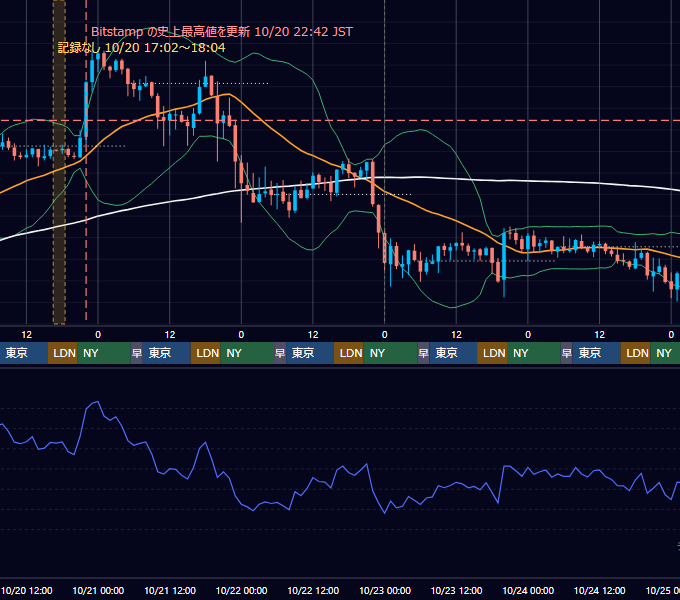Select the 10/23 12:00 date label

457,590
